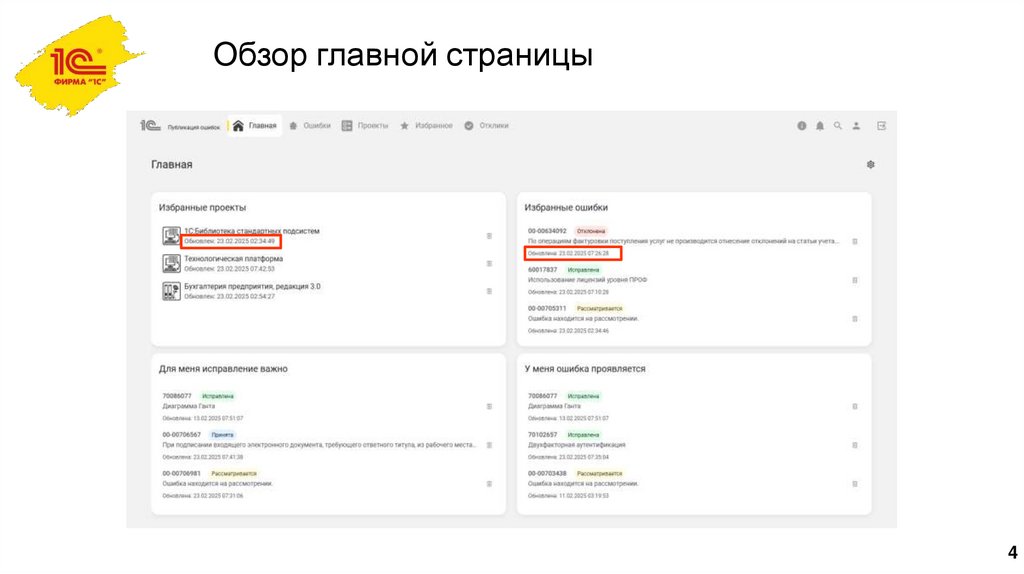This screenshot has width=1024, height=574.
Task: Click Рассматривается badge of error 00-00705311
Action: coord(600,308)
